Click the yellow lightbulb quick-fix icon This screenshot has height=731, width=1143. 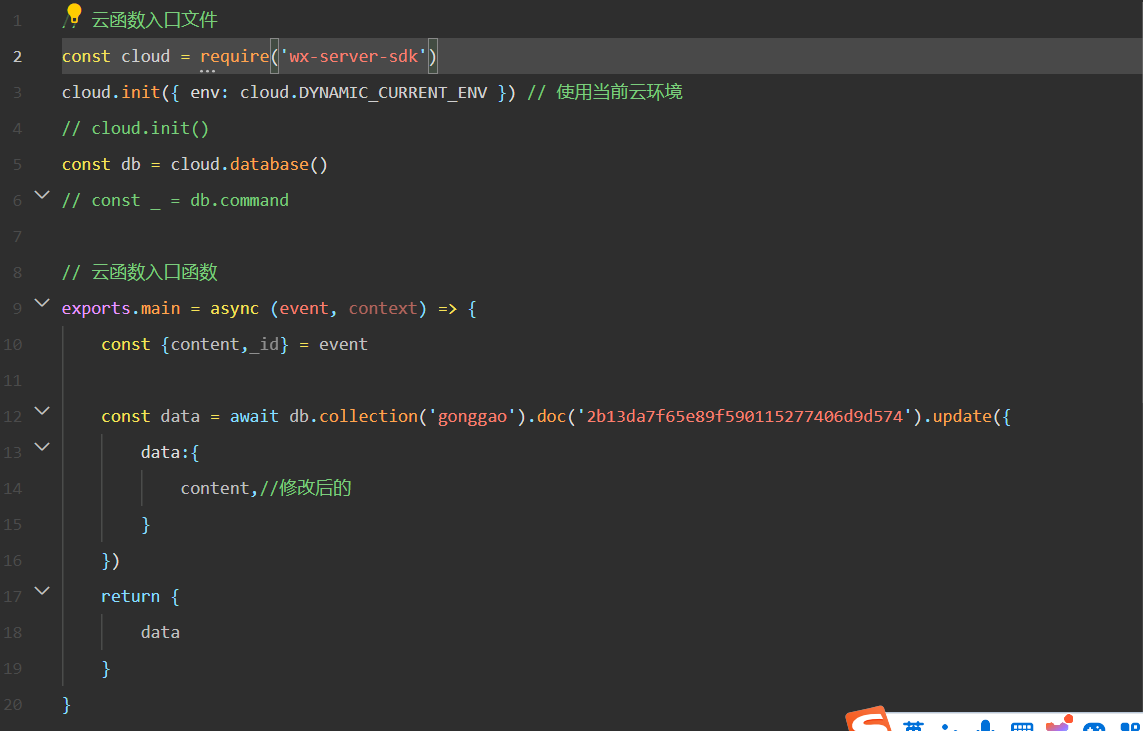click(x=74, y=13)
